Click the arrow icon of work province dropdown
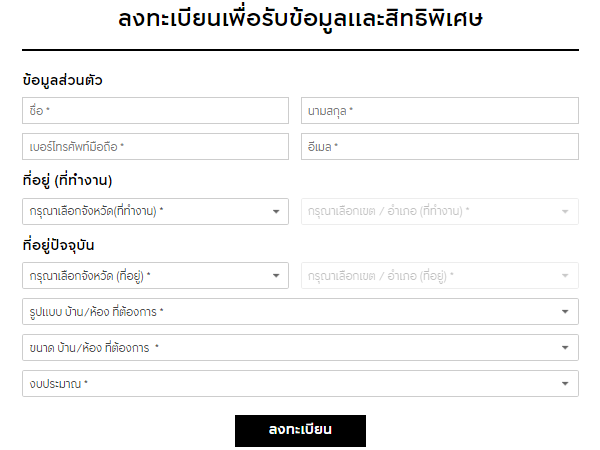600x450 pixels. [276, 211]
